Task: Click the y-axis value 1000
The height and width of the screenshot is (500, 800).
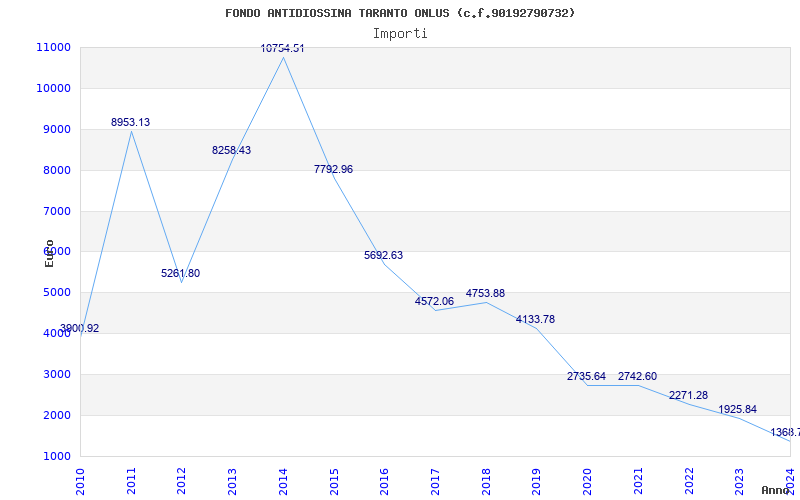Action: (x=57, y=456)
